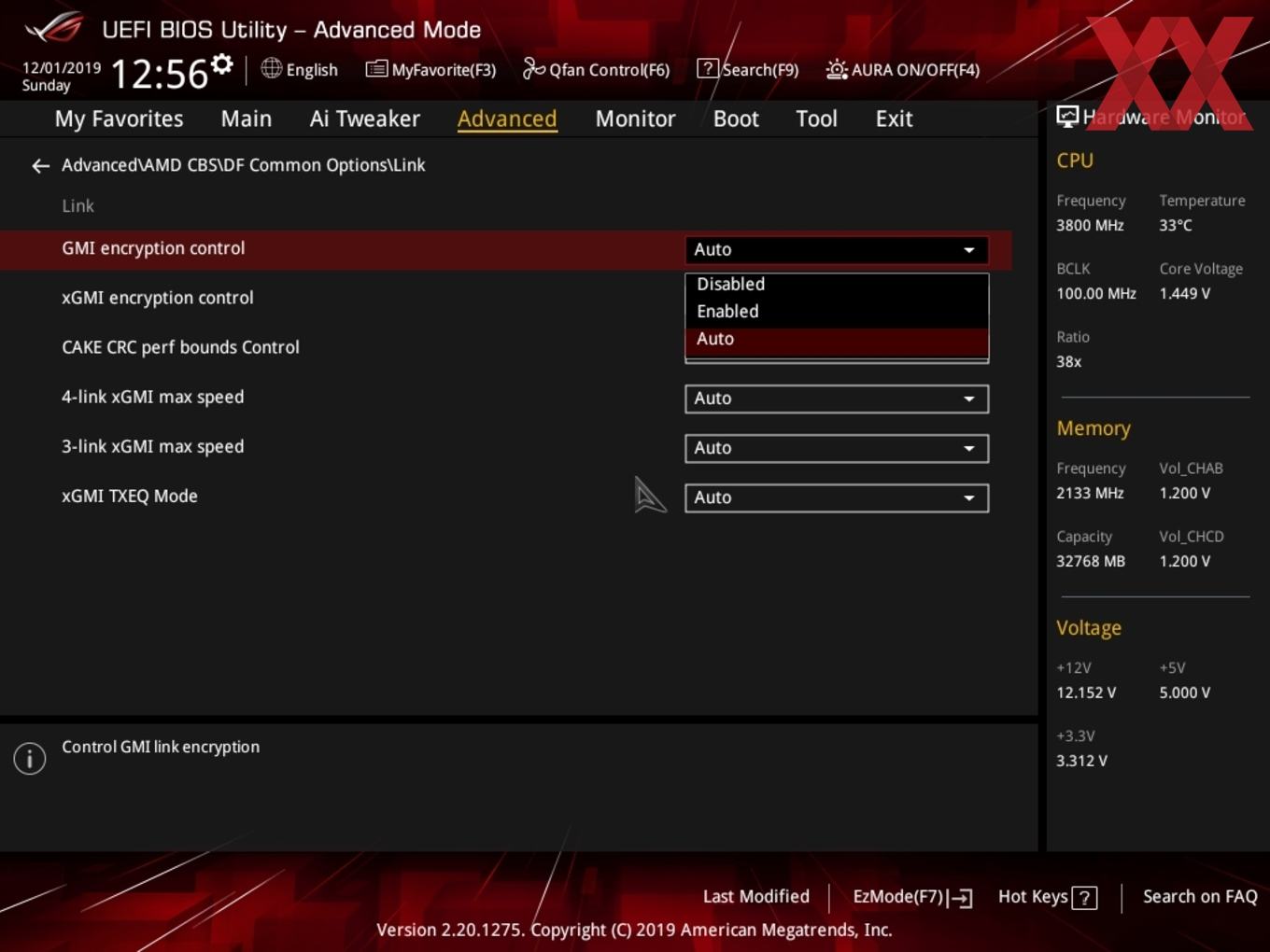
Task: Click the Core Voltage value 1.449 V
Action: [x=1184, y=293]
